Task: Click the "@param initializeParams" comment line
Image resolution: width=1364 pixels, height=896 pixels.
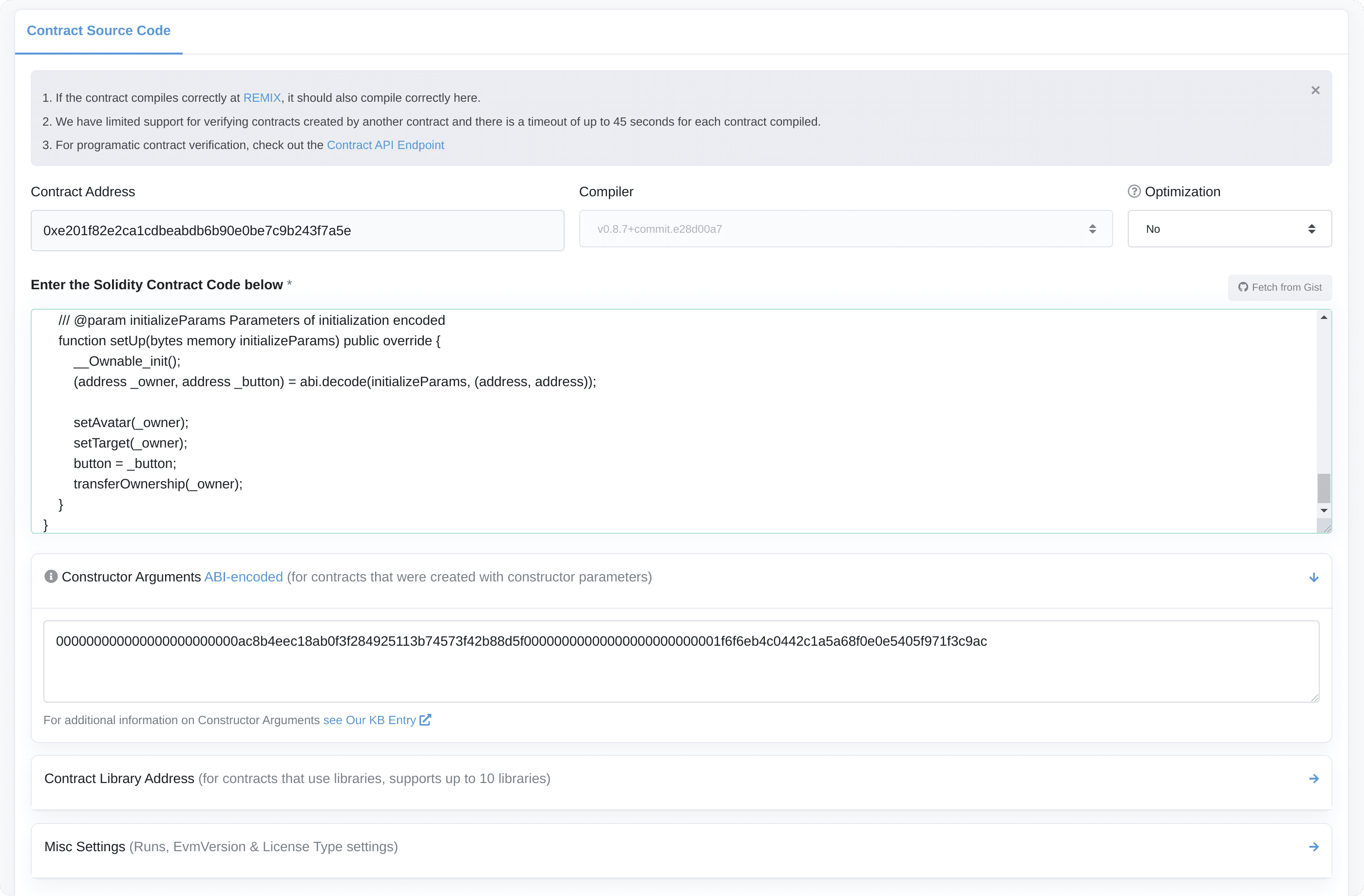Action: (251, 320)
